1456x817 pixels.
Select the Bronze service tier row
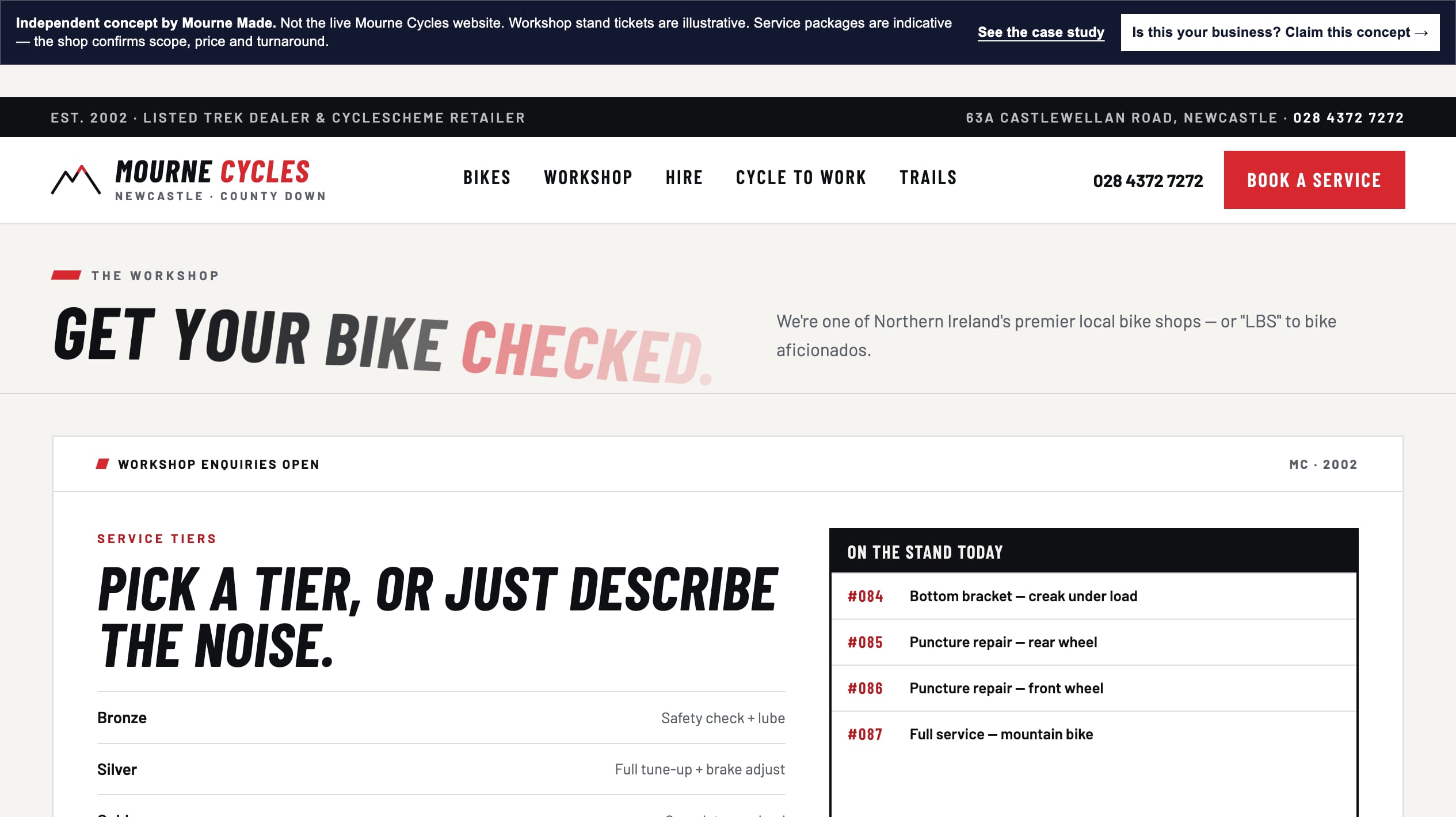(x=441, y=718)
